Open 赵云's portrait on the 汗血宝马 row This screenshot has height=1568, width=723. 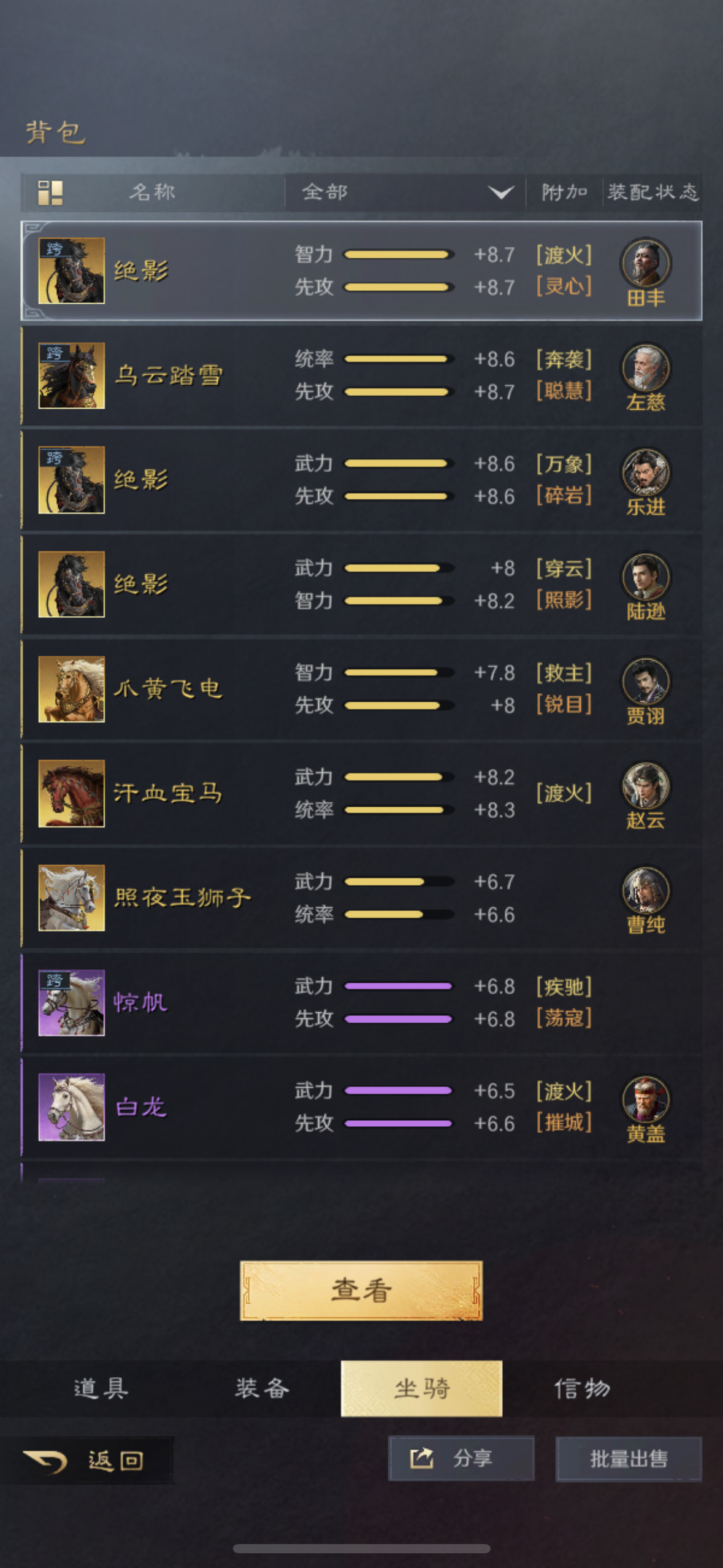646,786
